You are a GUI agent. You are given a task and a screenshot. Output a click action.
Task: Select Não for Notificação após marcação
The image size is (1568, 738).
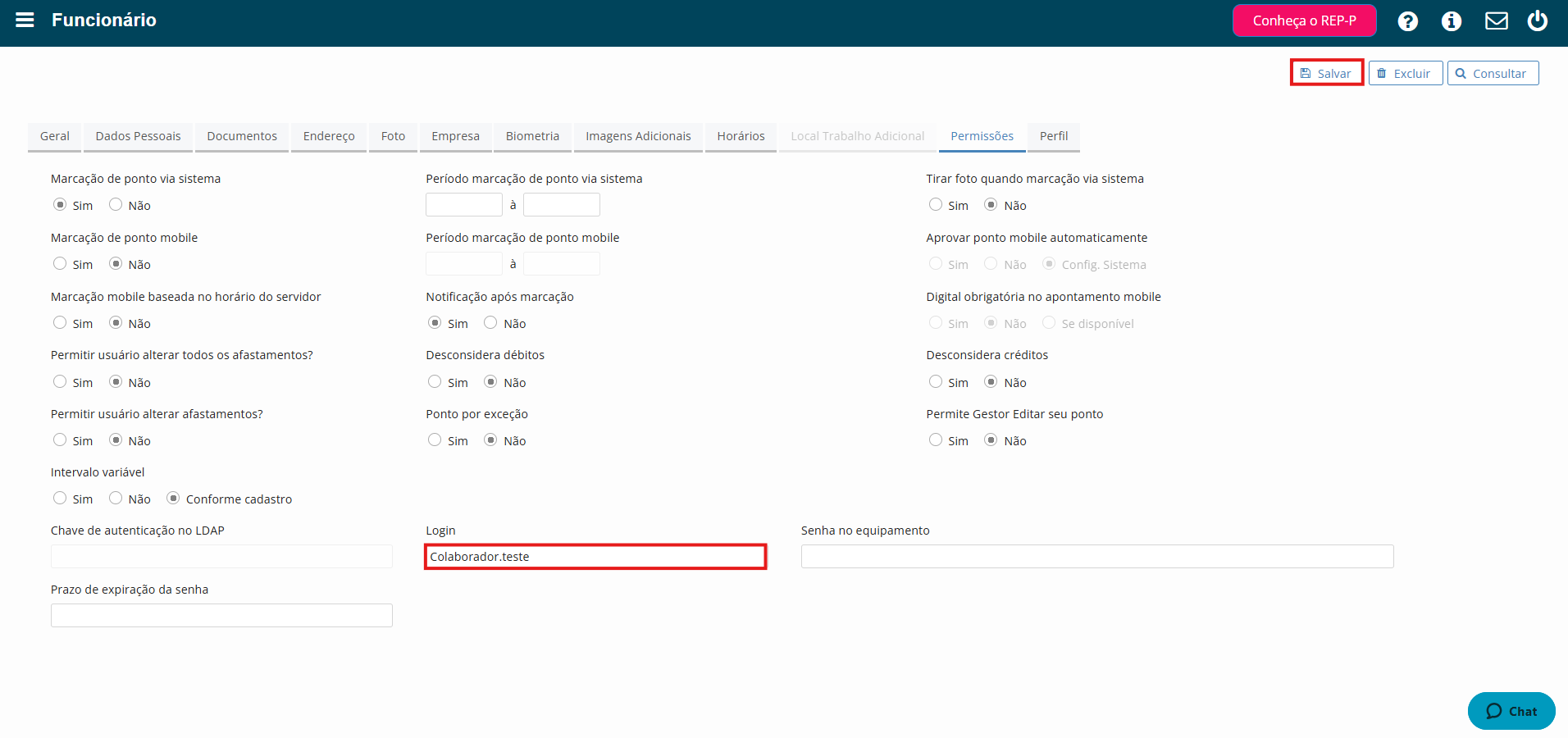point(490,322)
